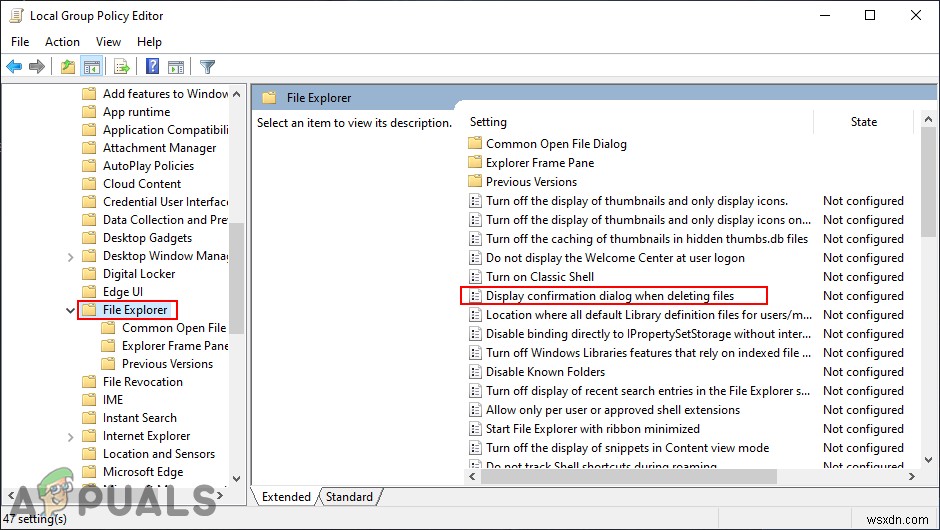Viewport: 940px width, 530px height.
Task: Click folder icon next to IME
Action: tap(89, 400)
